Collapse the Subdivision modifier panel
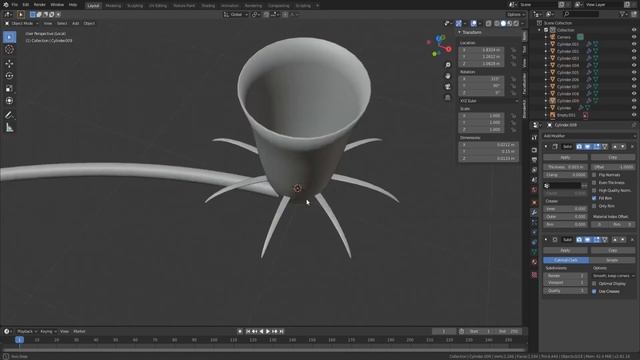 click(546, 240)
